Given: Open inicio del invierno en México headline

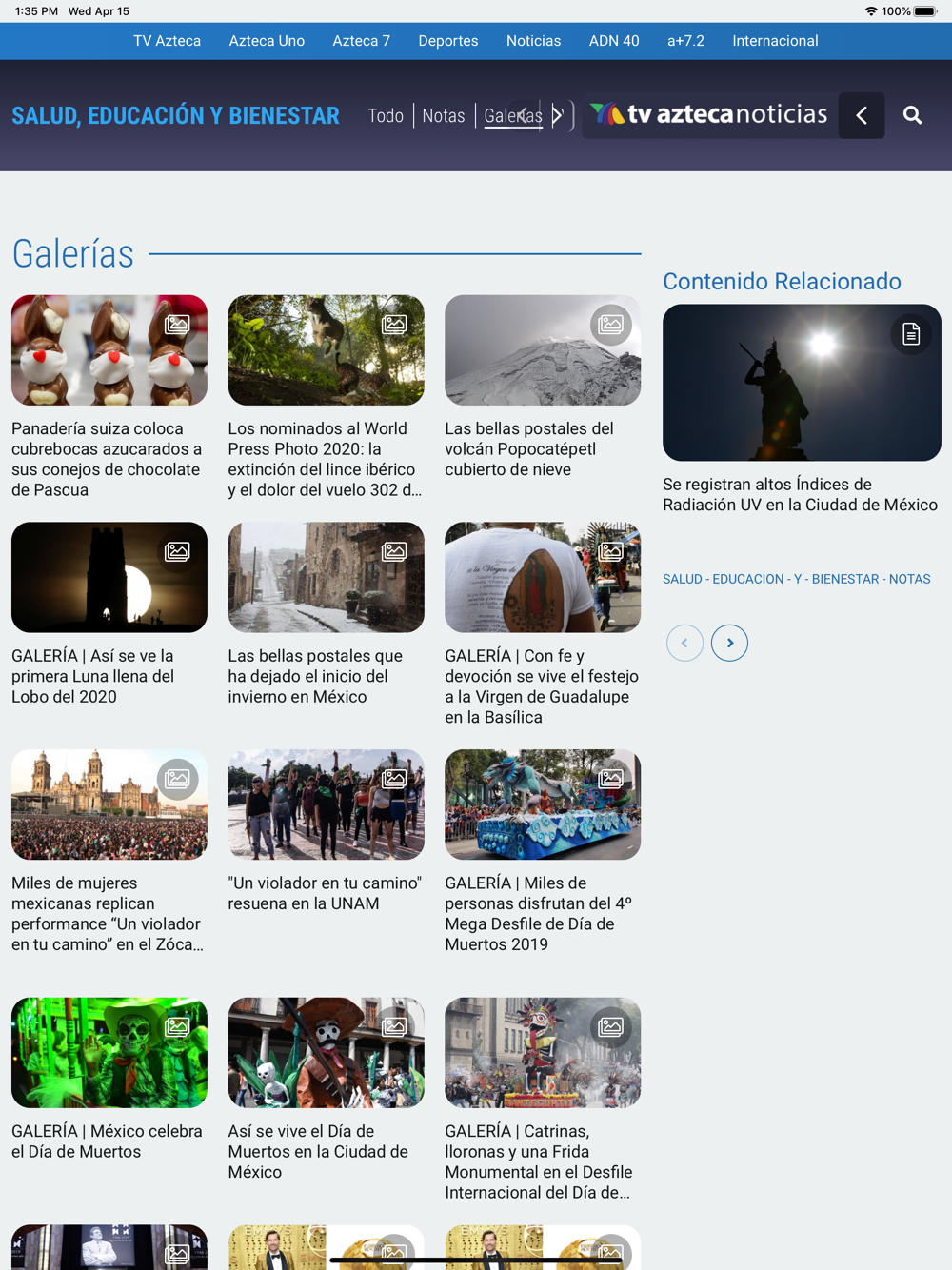Looking at the screenshot, I should click(x=315, y=676).
